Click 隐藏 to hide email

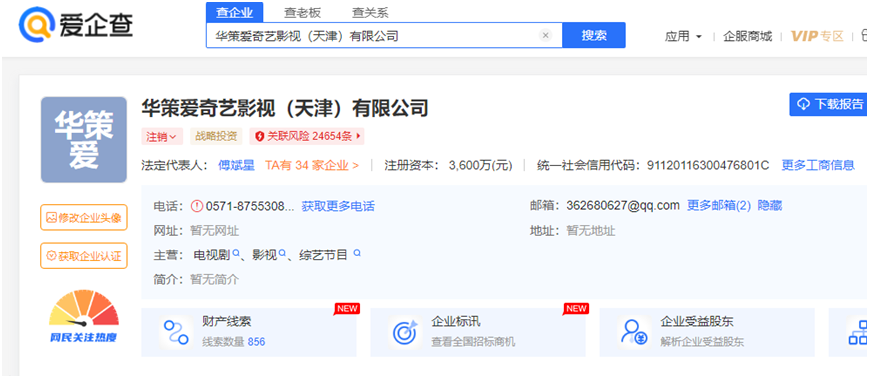click(770, 206)
